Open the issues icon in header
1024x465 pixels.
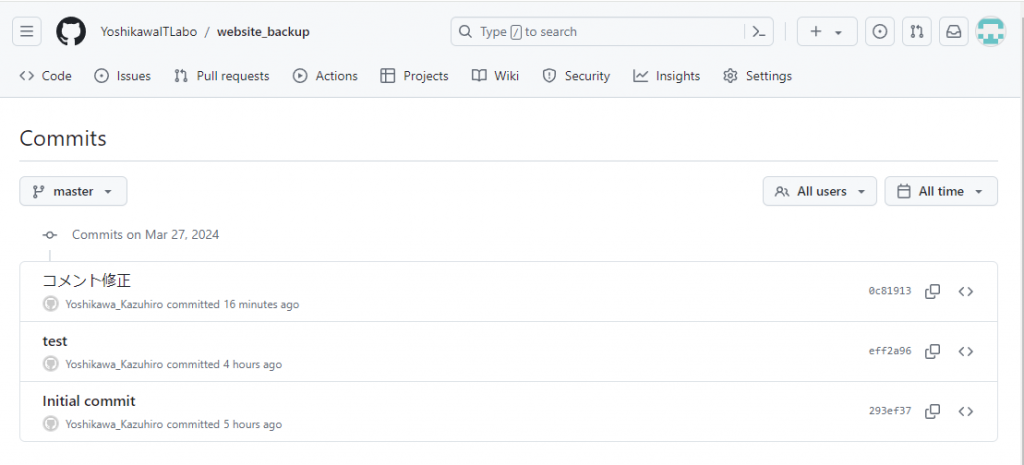pos(879,32)
